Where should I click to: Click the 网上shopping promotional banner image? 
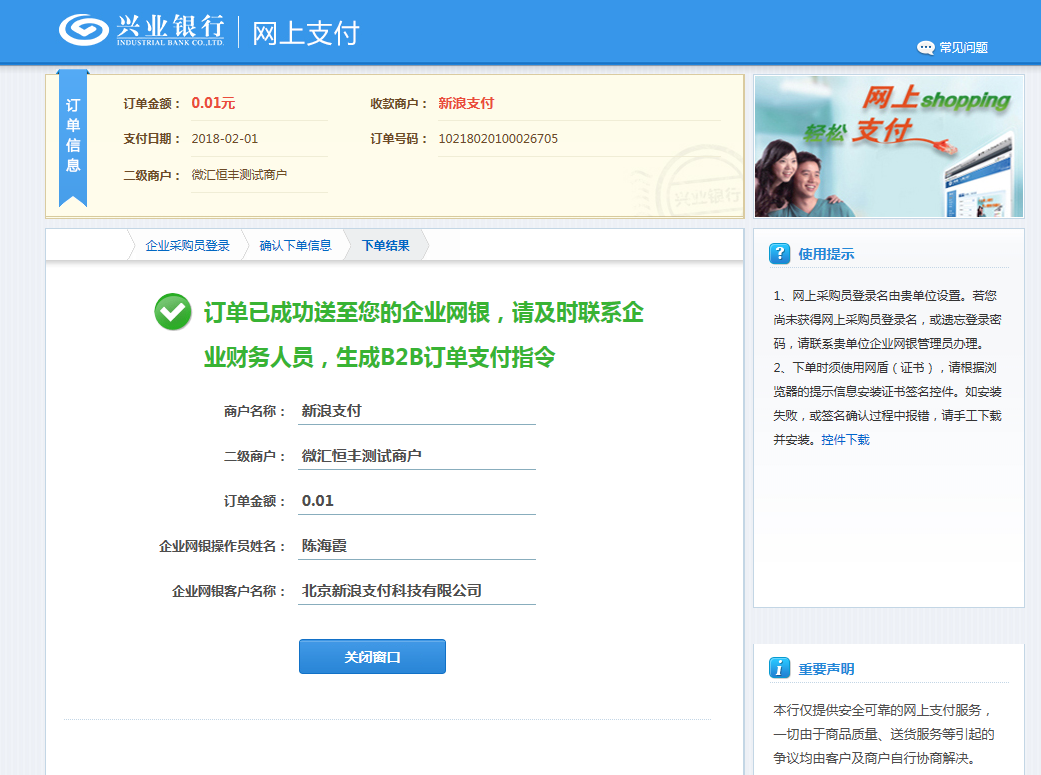[889, 146]
